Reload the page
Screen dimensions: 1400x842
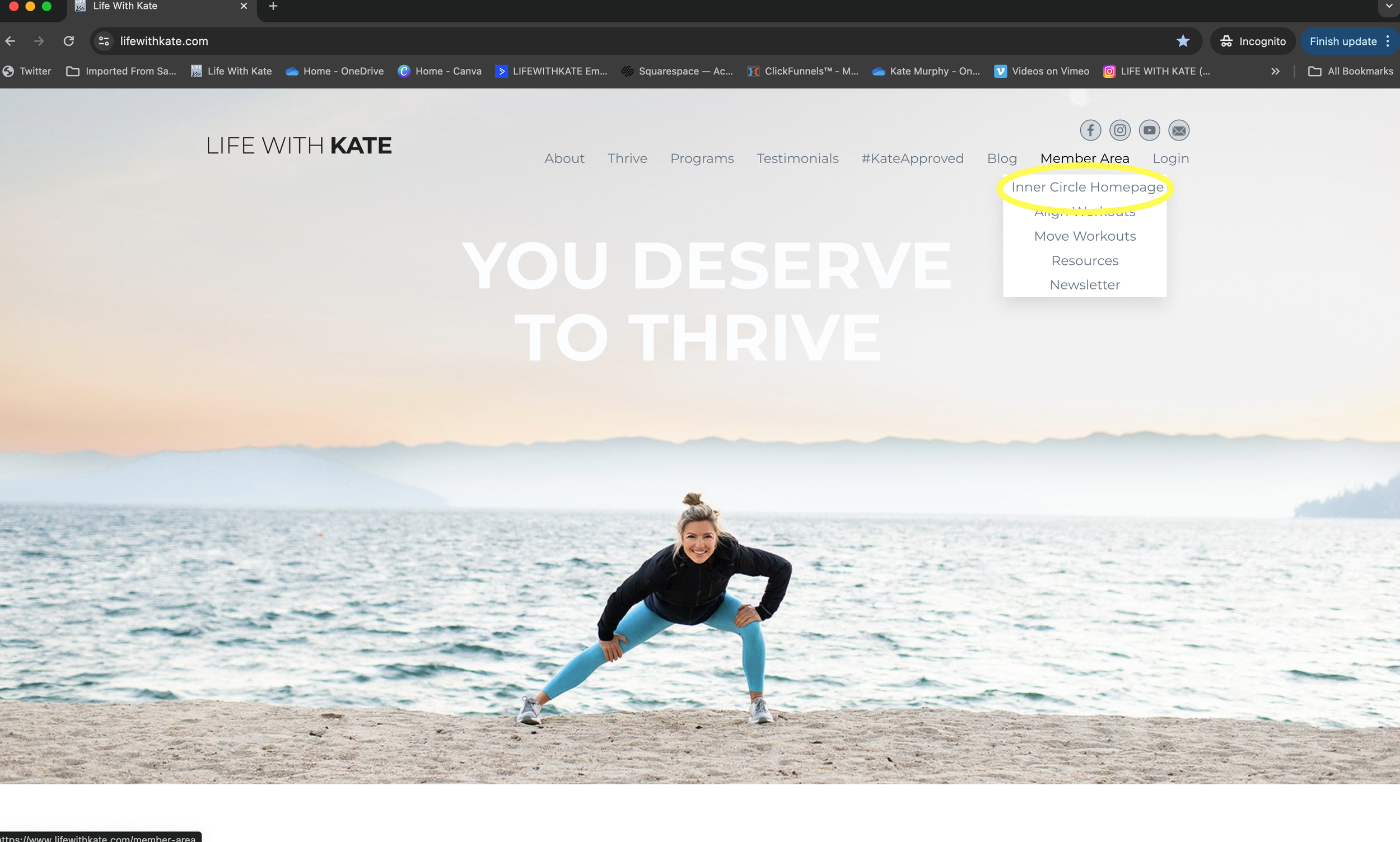click(69, 41)
